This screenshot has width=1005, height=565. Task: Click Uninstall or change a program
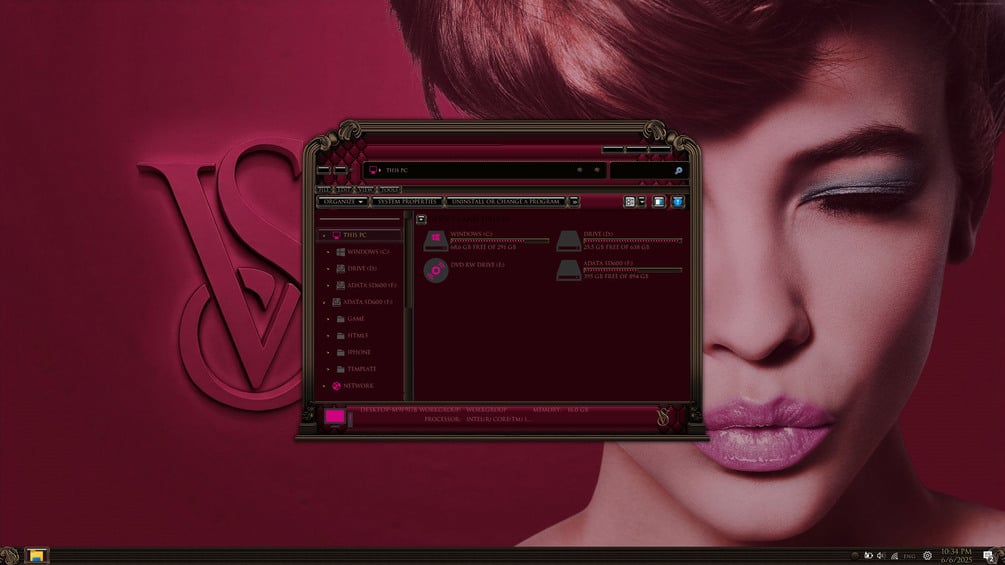click(x=506, y=202)
